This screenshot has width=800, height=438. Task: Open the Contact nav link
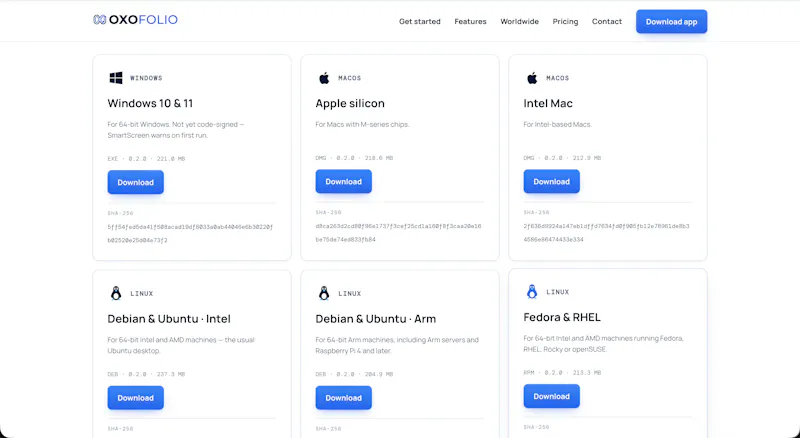(607, 21)
